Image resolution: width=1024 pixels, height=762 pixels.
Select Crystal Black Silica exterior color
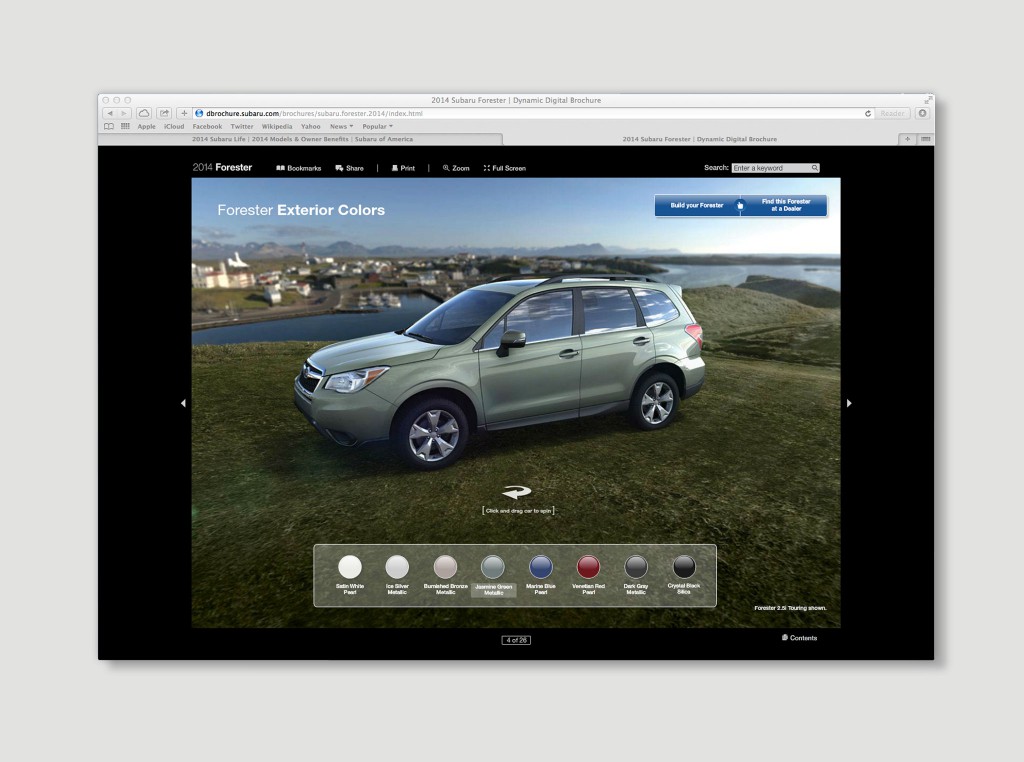(x=684, y=567)
